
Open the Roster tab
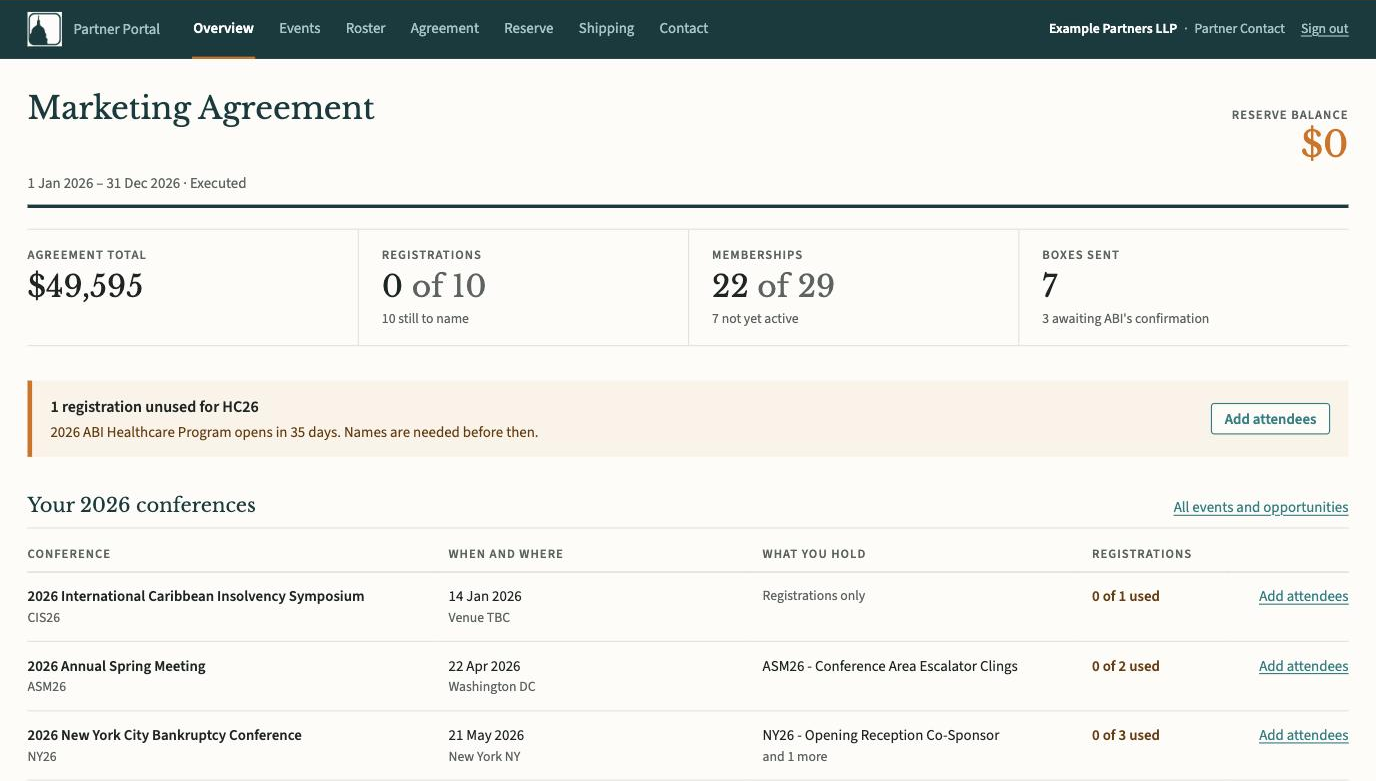tap(365, 28)
